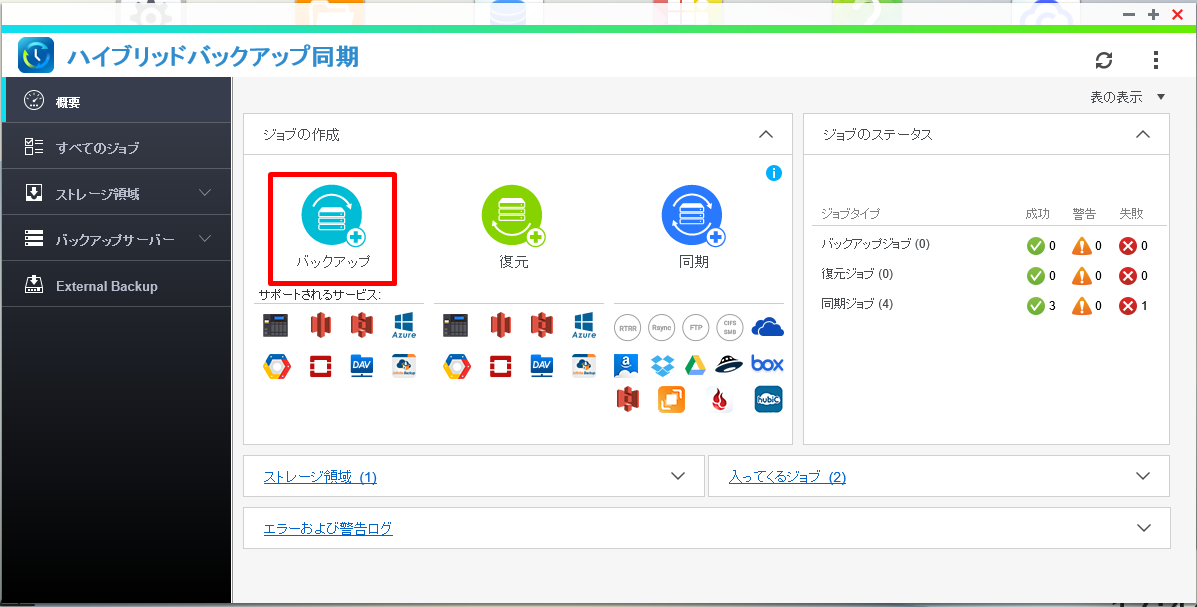The height and width of the screenshot is (607, 1197).
Task: Click the Google Cloud icon under バックアップ
Action: [x=276, y=366]
